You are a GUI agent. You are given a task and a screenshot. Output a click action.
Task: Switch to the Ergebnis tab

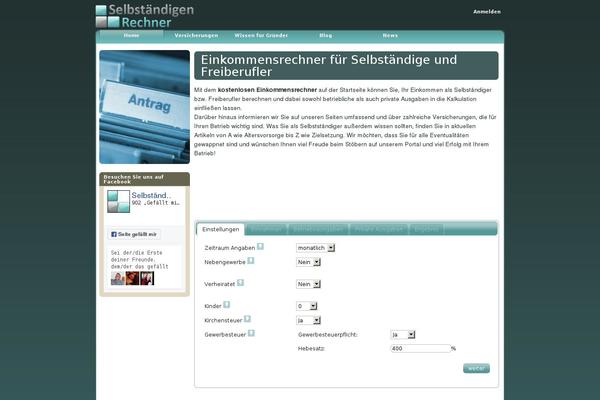pos(427,229)
